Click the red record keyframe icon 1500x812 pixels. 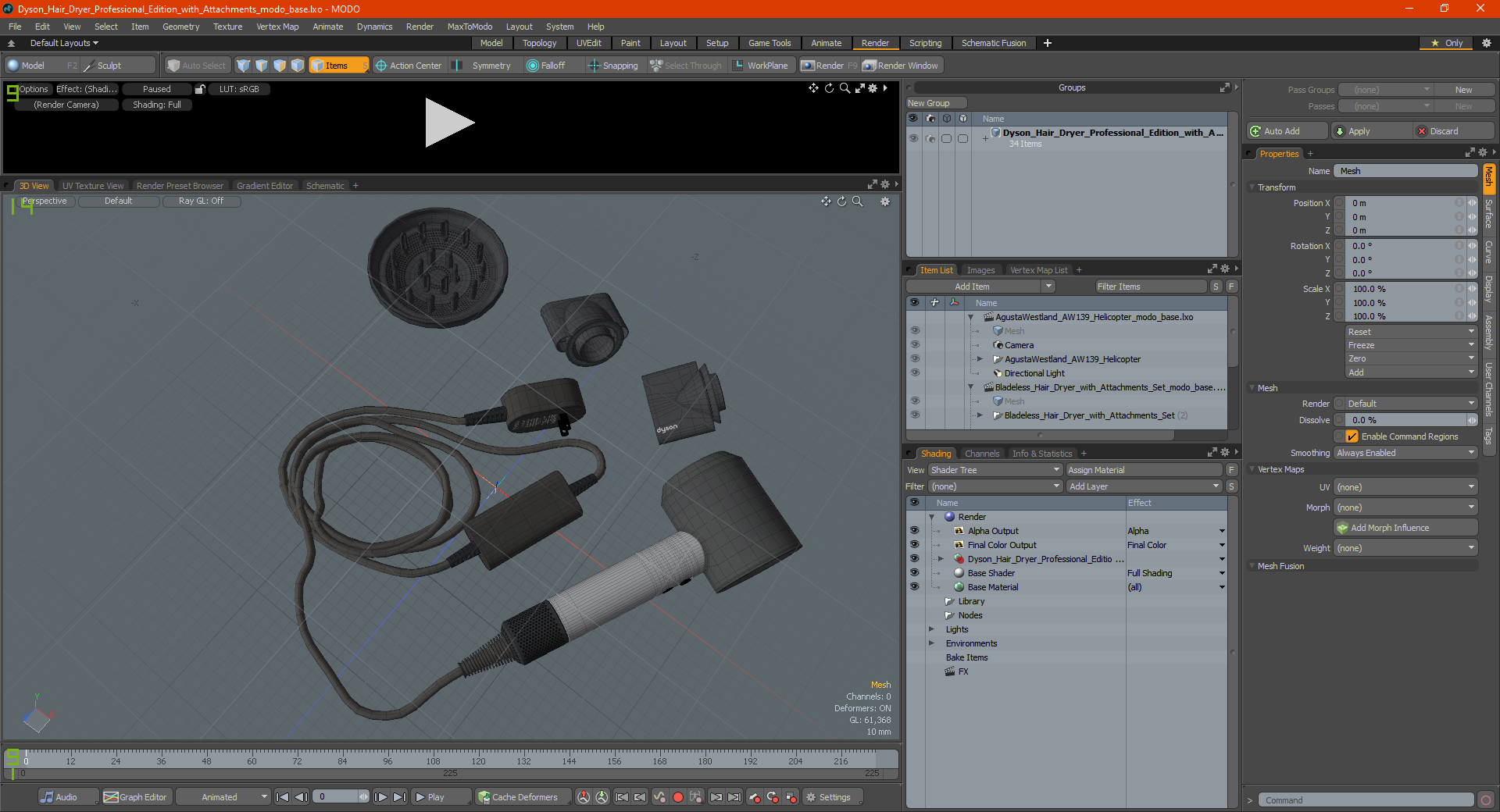point(678,797)
